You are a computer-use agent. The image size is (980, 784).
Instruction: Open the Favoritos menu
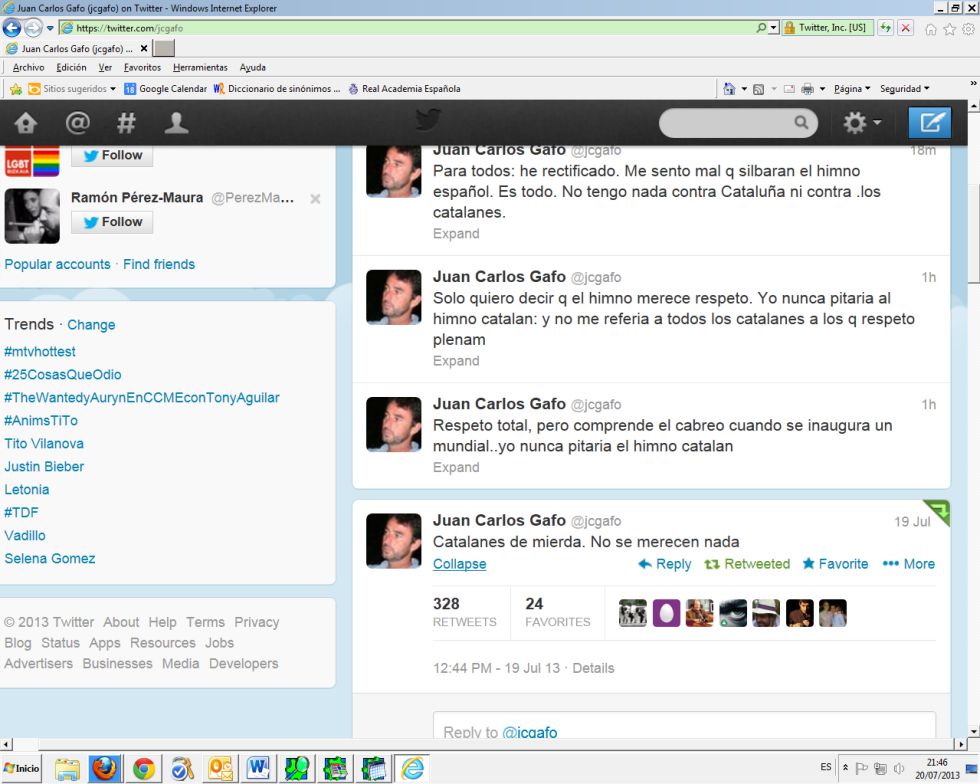coord(142,68)
